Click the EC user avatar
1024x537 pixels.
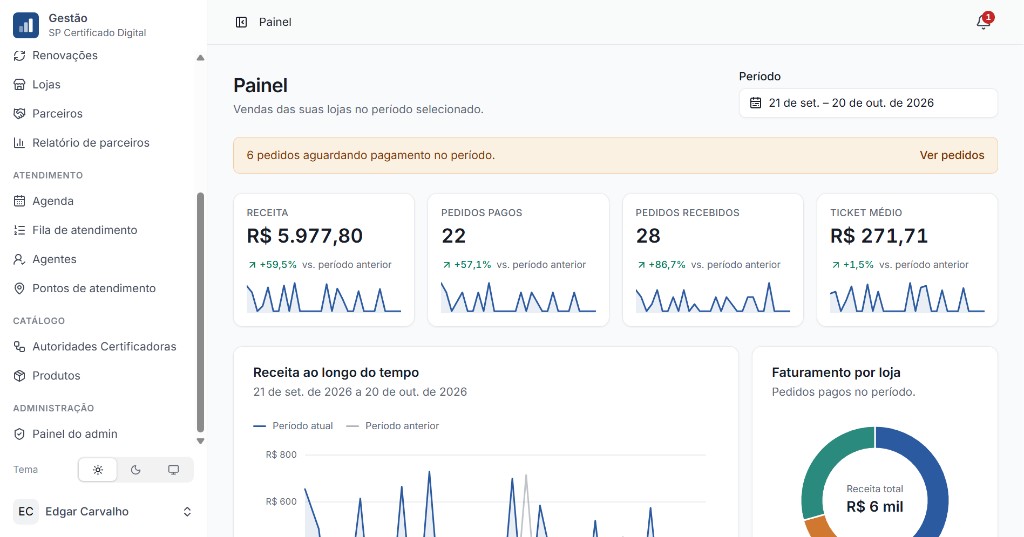click(26, 512)
